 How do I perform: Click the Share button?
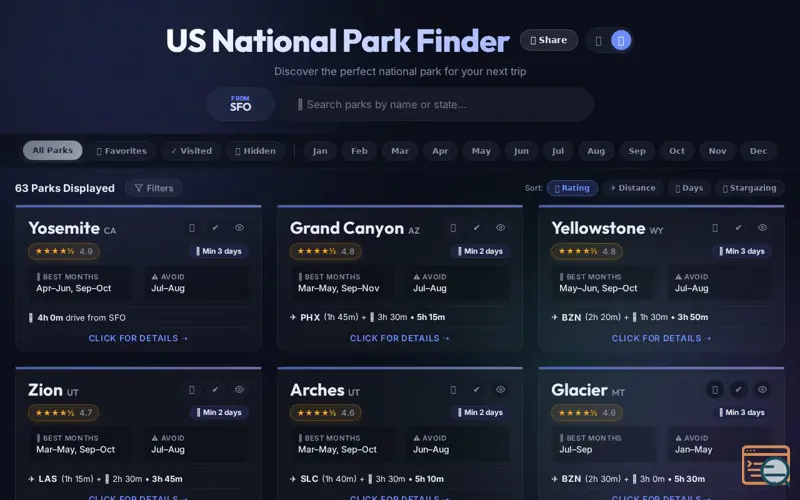pyautogui.click(x=549, y=40)
